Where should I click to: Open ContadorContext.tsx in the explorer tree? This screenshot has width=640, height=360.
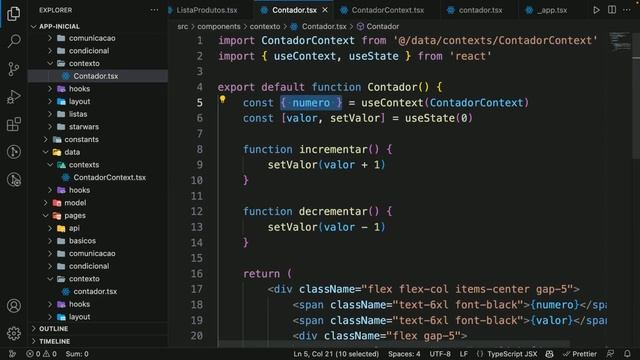coord(109,178)
